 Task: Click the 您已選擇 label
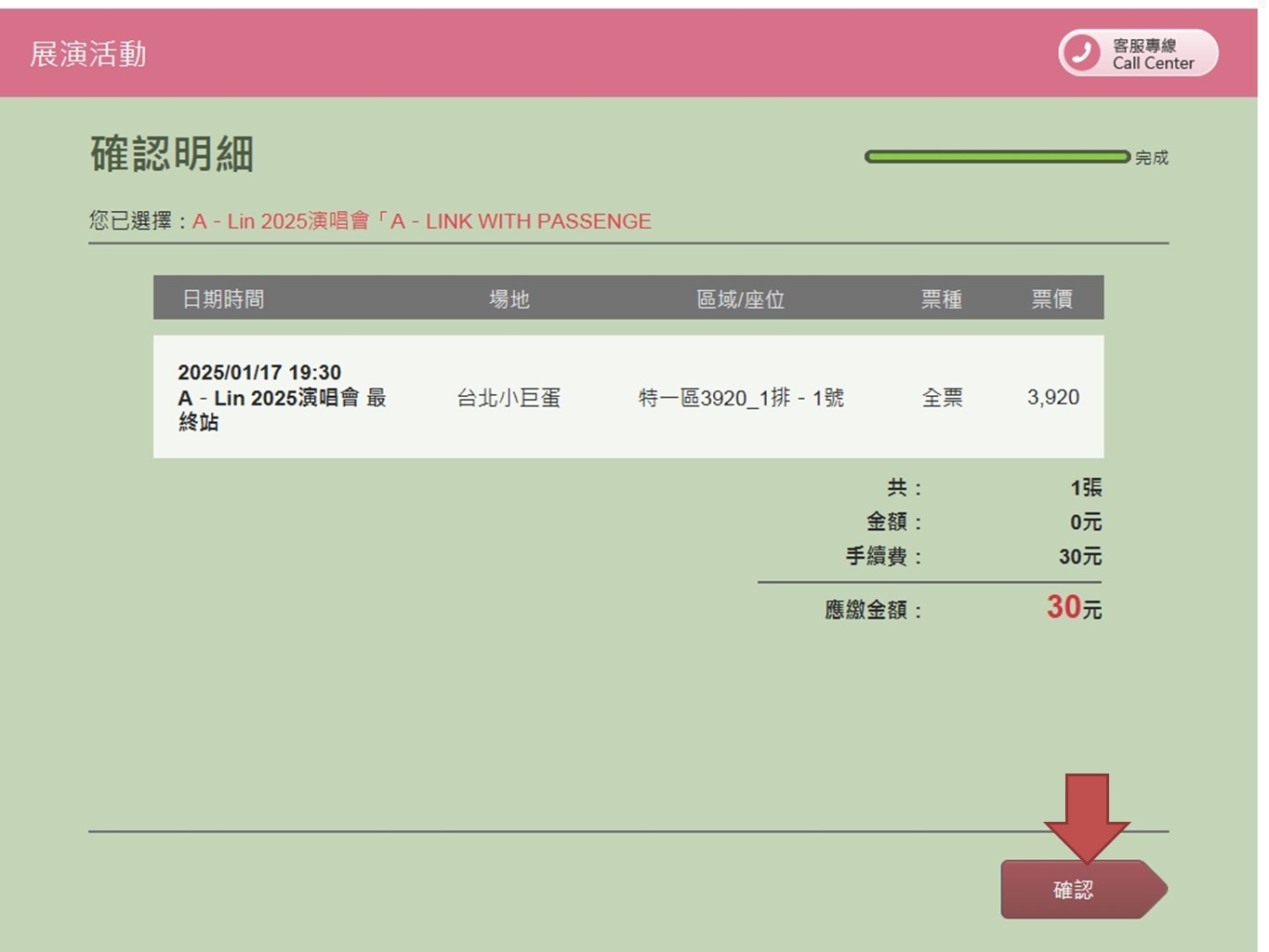(x=139, y=221)
